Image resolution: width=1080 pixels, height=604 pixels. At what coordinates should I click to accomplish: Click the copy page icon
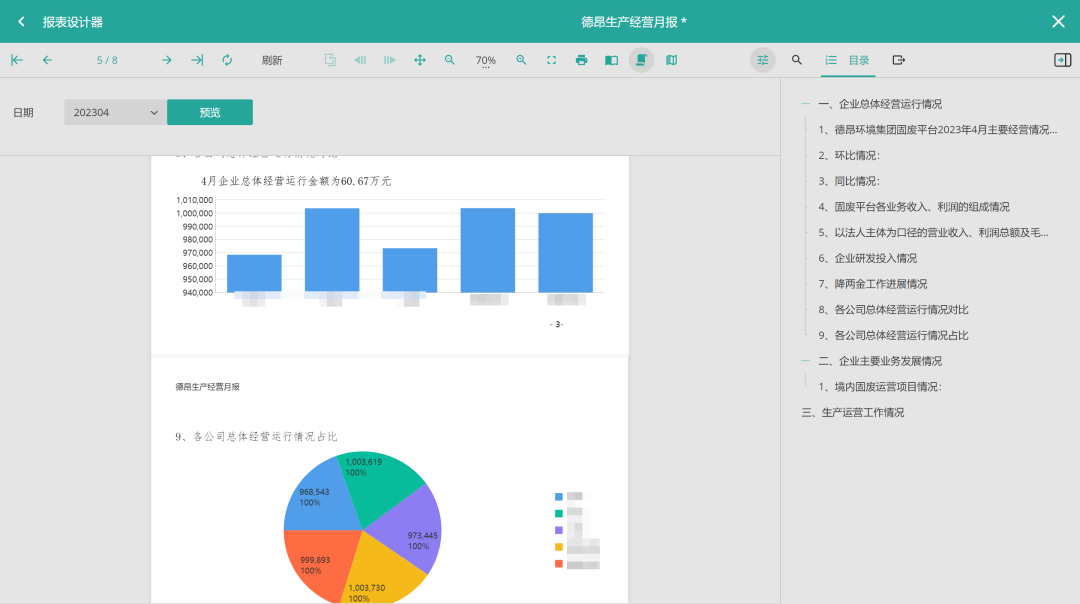330,61
